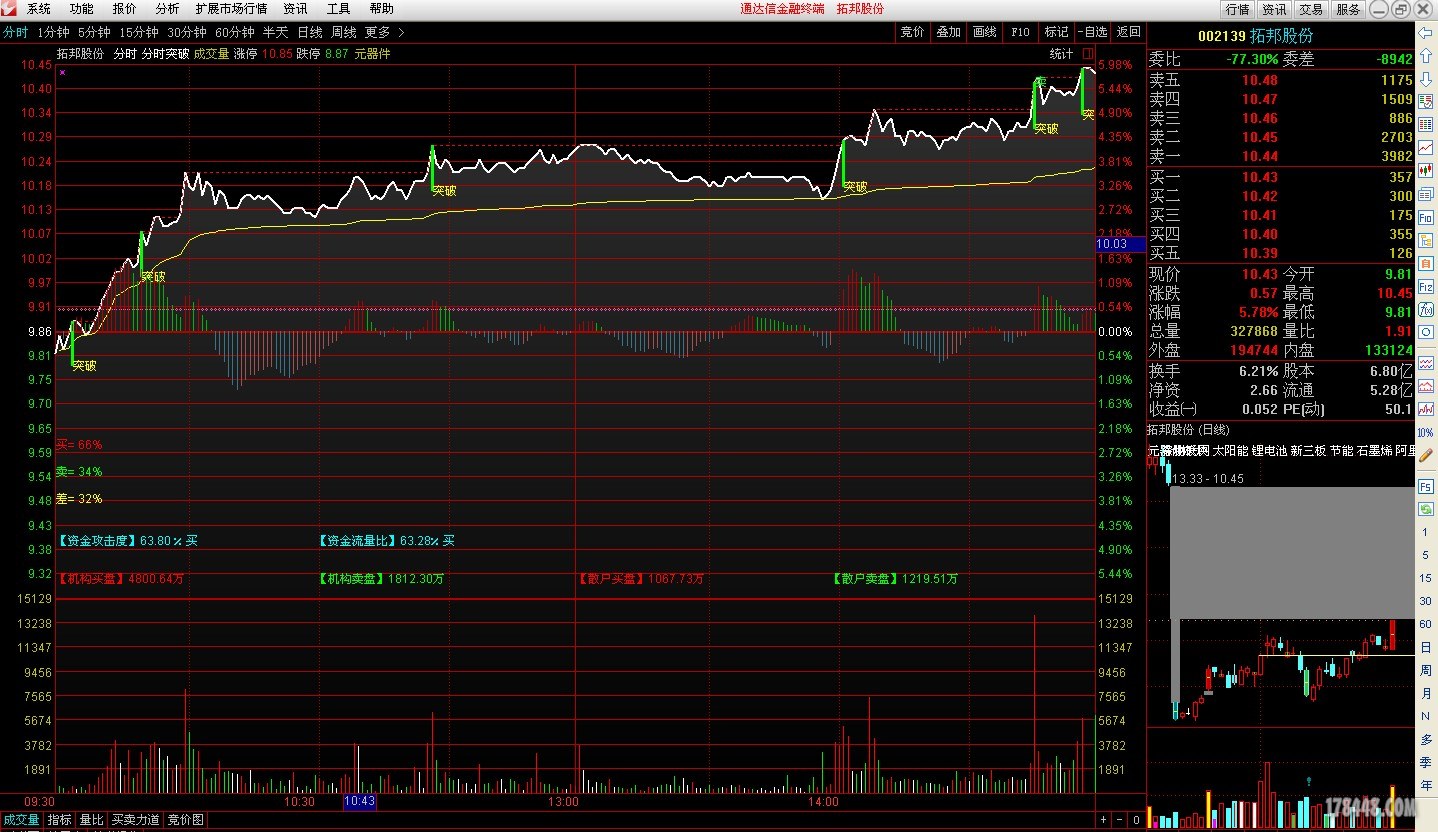The image size is (1438, 832).
Task: Switch to the 日线 chart tab
Action: [310, 32]
